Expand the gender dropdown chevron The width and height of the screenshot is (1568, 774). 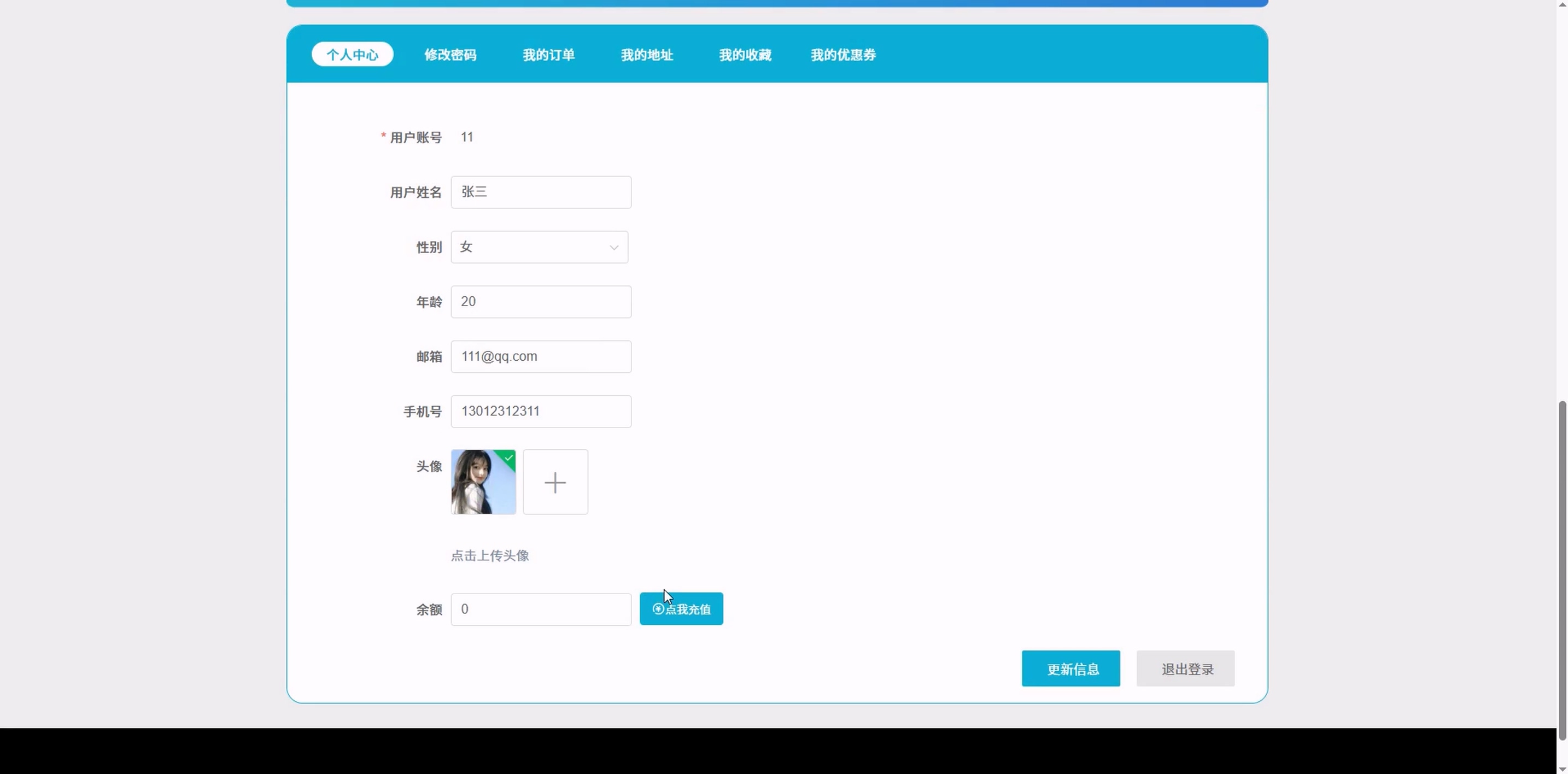pos(613,247)
